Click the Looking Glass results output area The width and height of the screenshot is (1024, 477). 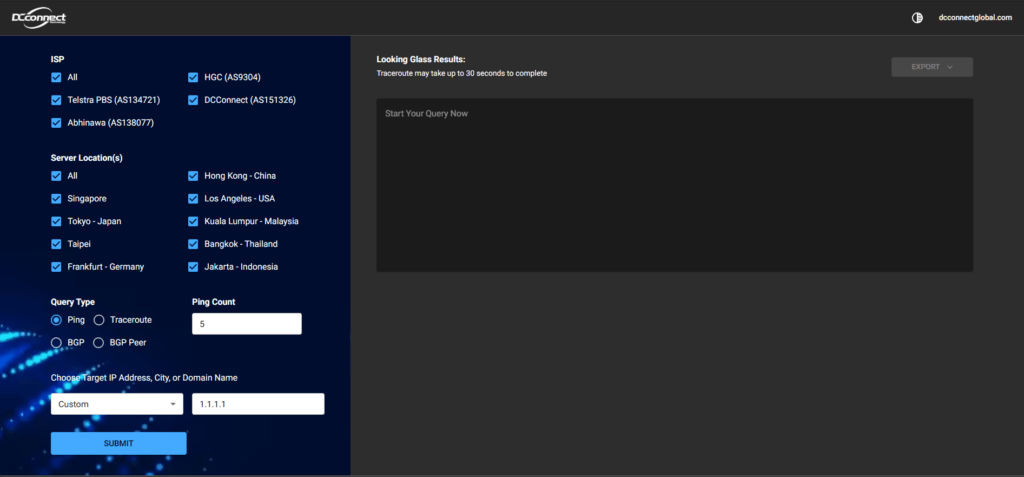tap(674, 185)
